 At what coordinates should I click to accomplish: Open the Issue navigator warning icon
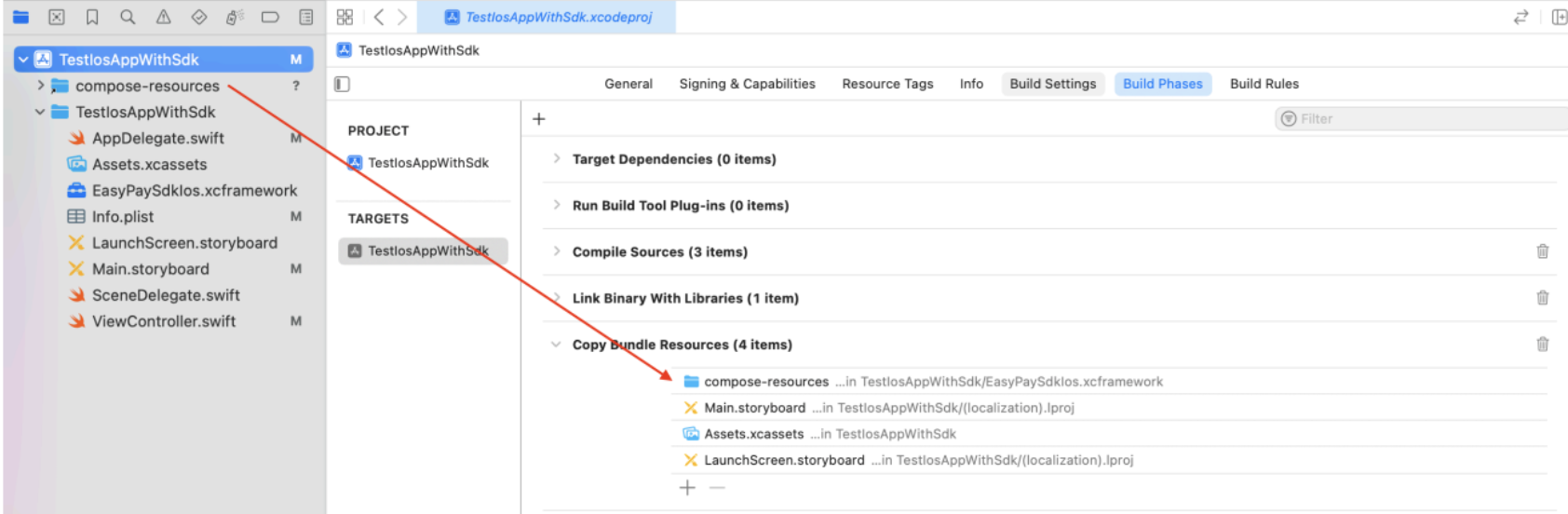pyautogui.click(x=163, y=17)
